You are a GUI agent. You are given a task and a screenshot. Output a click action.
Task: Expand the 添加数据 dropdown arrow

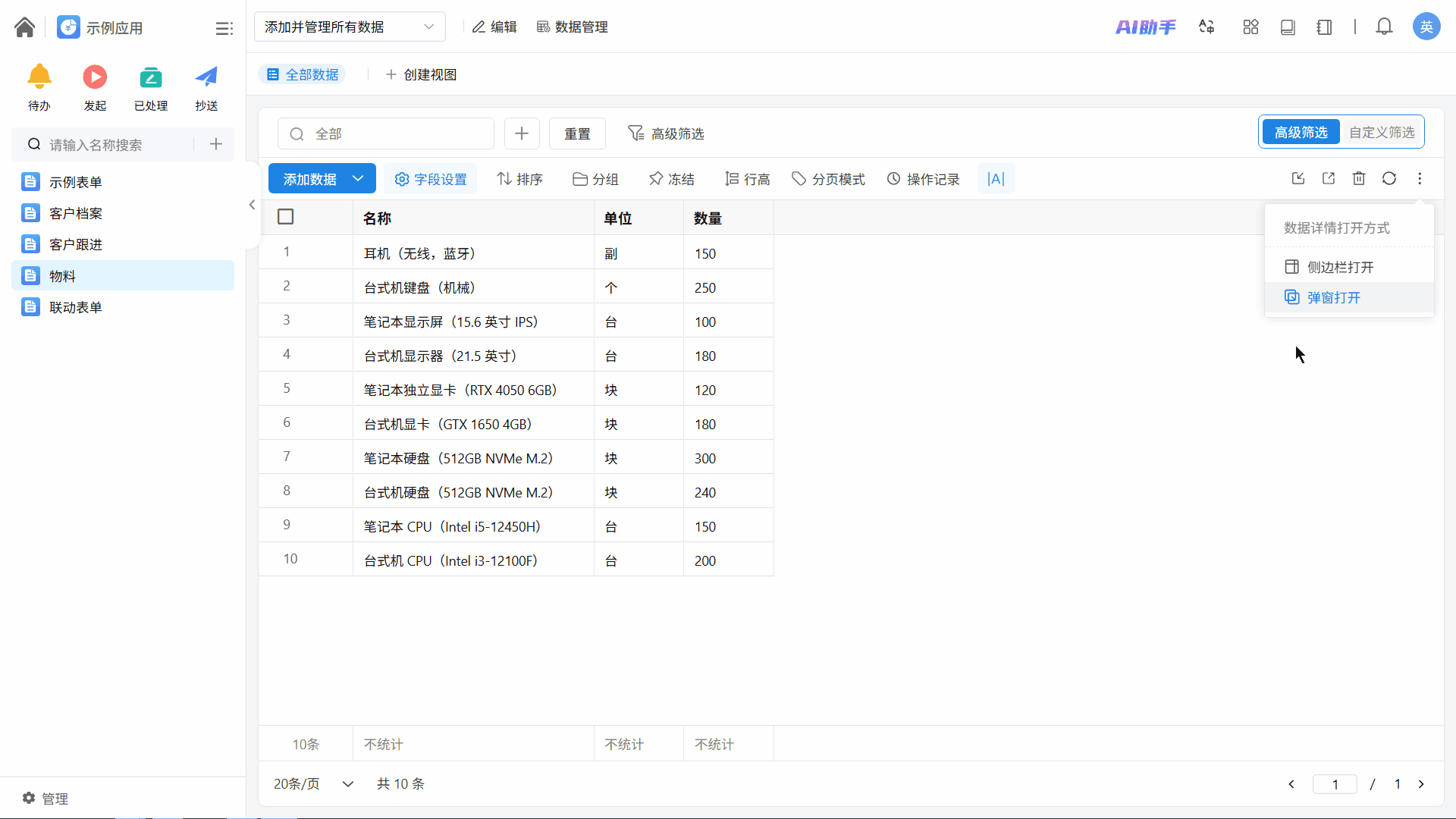click(x=358, y=179)
